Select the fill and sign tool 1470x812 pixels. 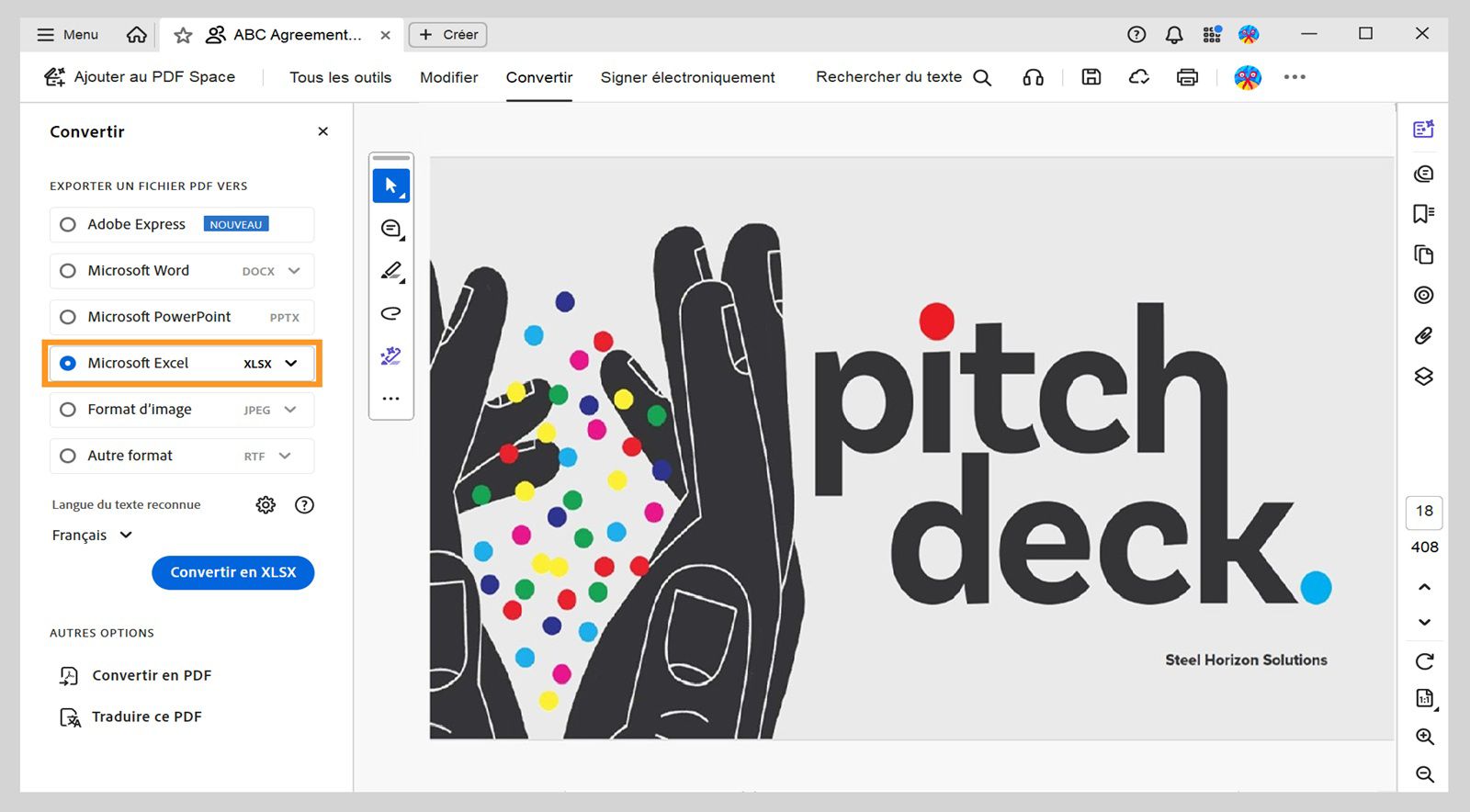coord(391,355)
